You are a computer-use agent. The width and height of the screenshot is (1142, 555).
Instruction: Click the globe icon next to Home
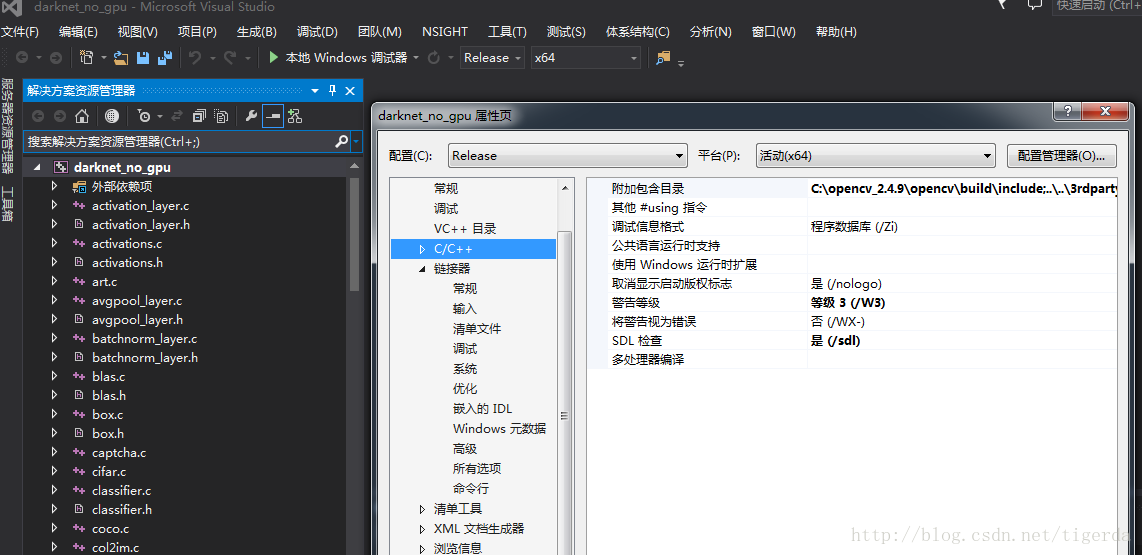pos(111,116)
